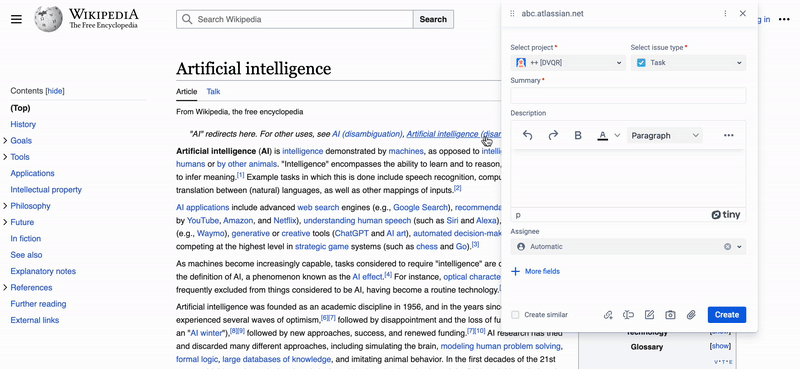This screenshot has width=800, height=369.
Task: Open the ChatGPT link
Action: [352, 233]
